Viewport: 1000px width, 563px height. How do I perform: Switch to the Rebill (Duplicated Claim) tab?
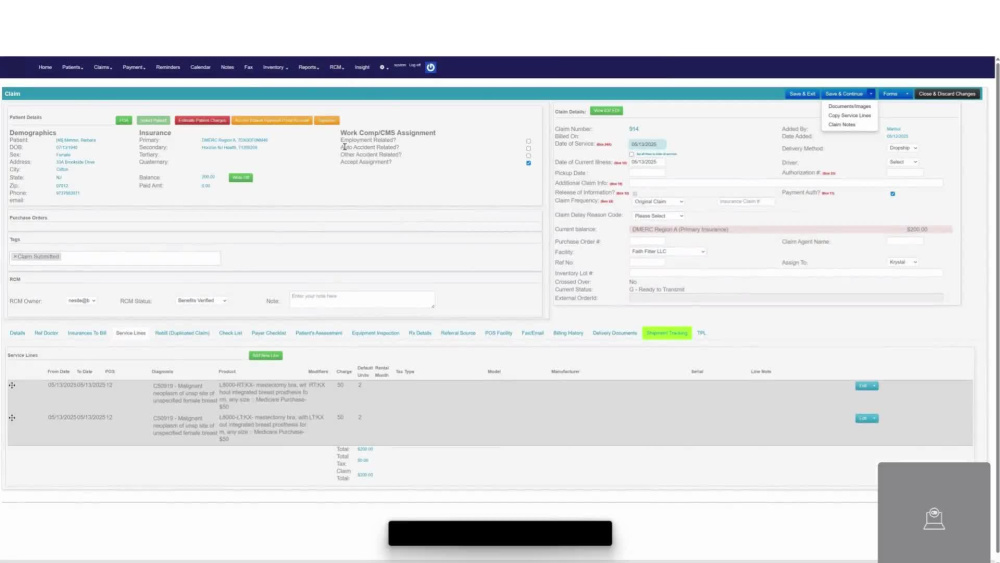tap(182, 333)
